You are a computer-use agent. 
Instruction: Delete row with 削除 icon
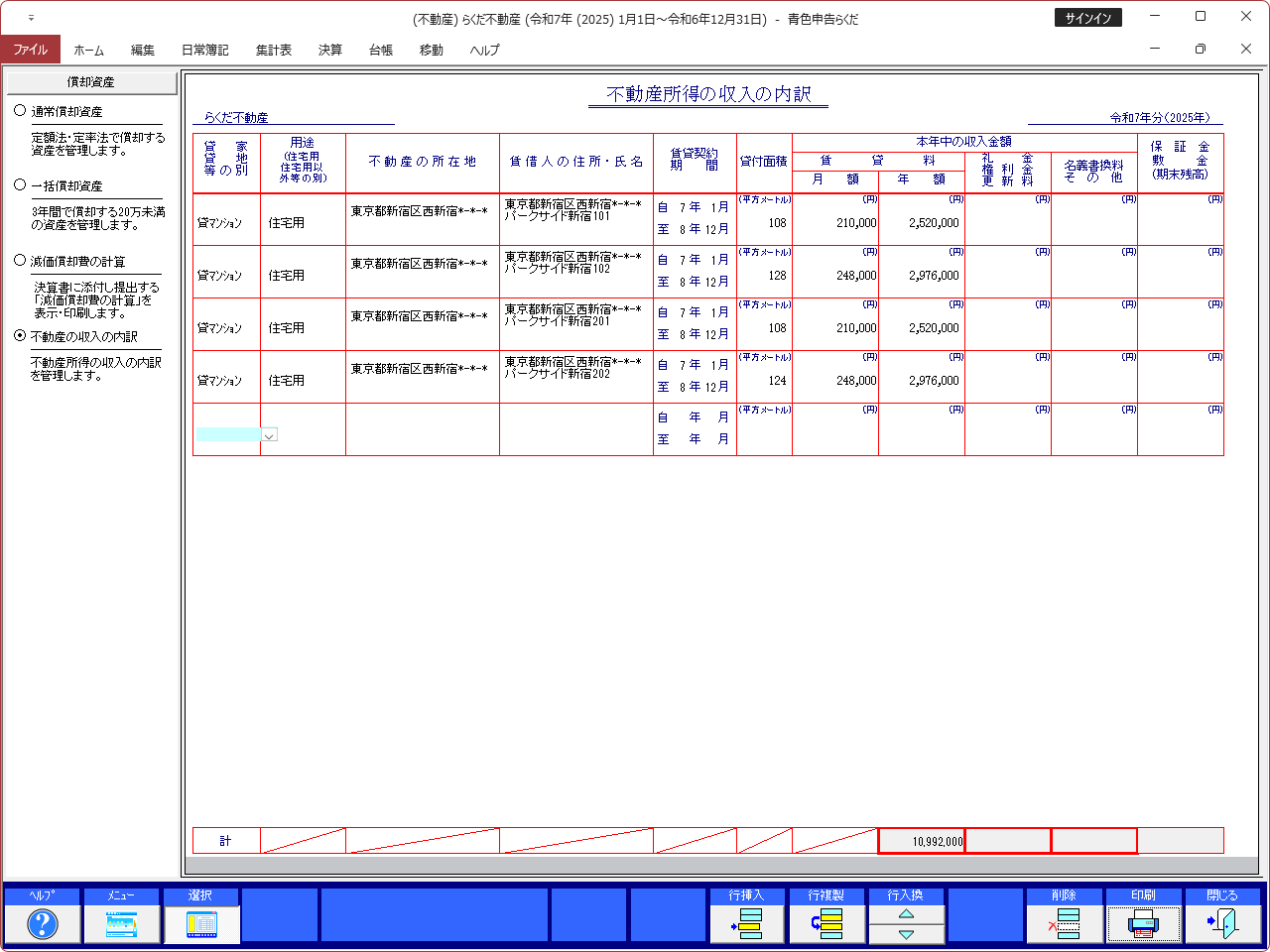coord(1065,924)
